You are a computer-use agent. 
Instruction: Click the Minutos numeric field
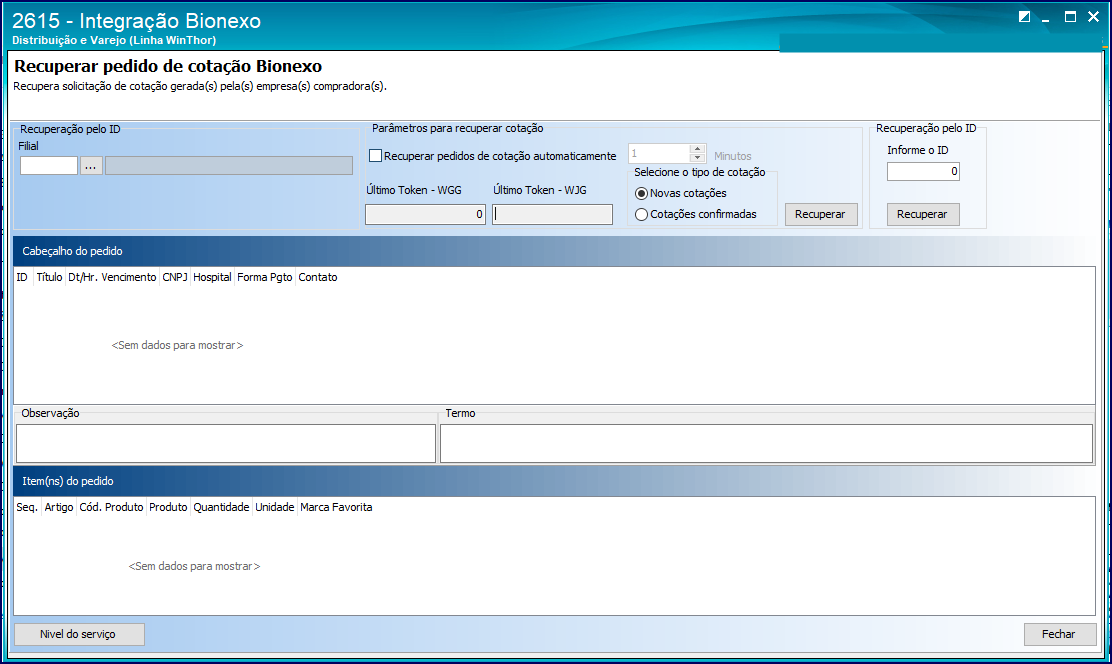[x=659, y=153]
